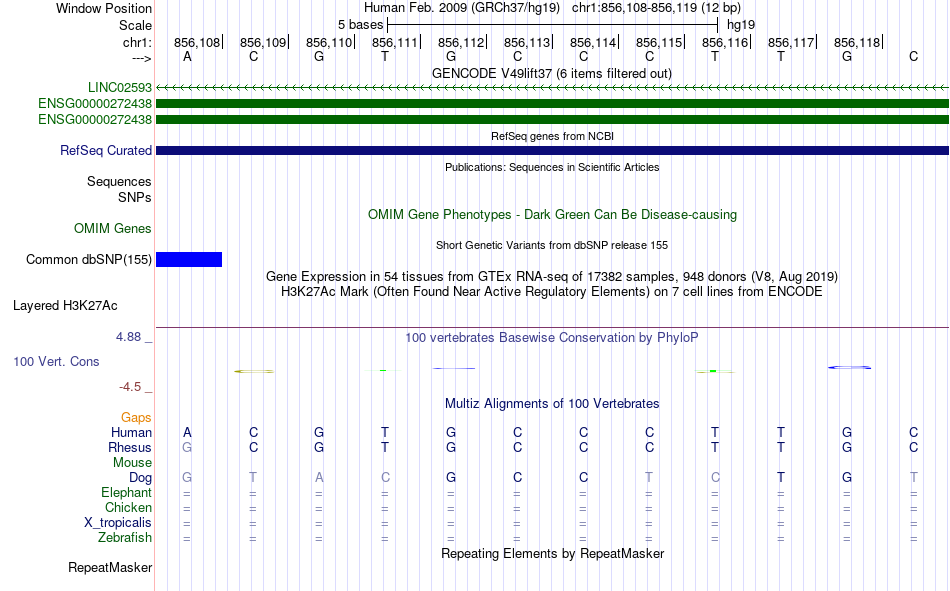
Task: Open the LINC02593 gene label
Action: click(x=120, y=87)
